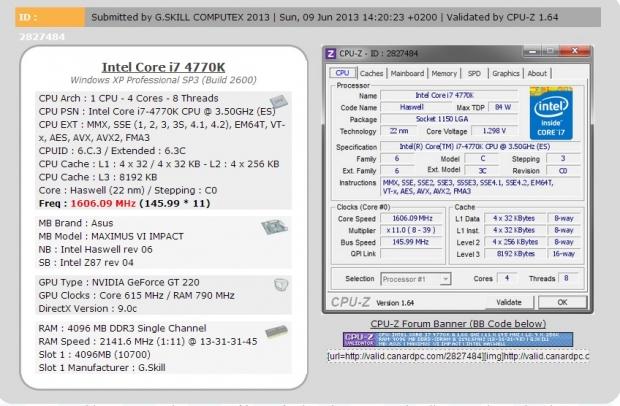Screen dimensions: 620x406
Task: Click the MB Model MAXIMUS VI IMPACT line
Action: [x=111, y=236]
